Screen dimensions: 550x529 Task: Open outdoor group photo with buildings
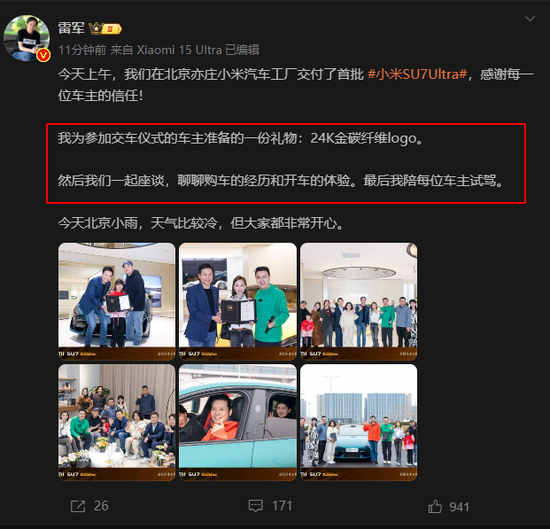coord(358,422)
